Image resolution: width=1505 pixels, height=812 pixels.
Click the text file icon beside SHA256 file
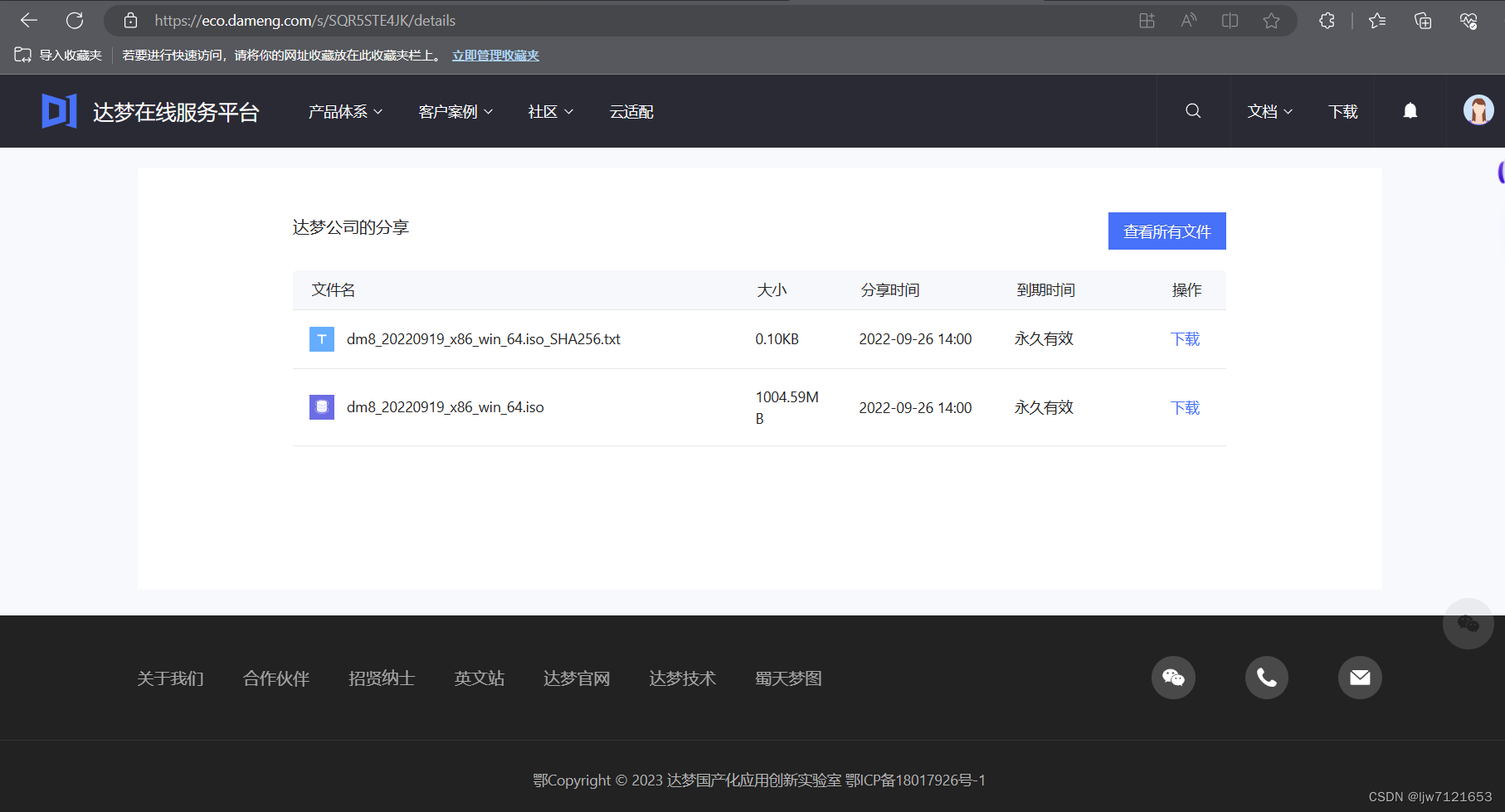click(321, 338)
